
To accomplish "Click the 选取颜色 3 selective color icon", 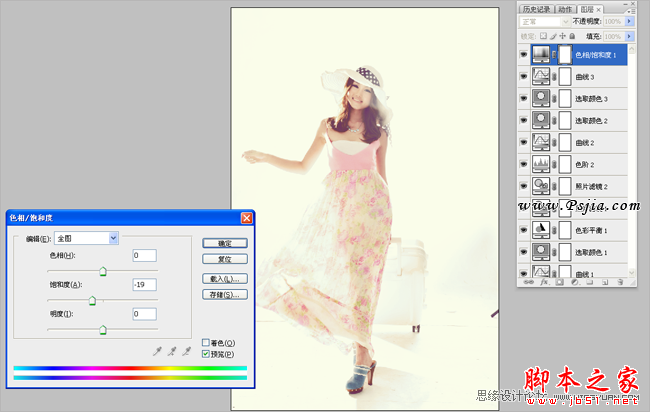I will pyautogui.click(x=543, y=98).
